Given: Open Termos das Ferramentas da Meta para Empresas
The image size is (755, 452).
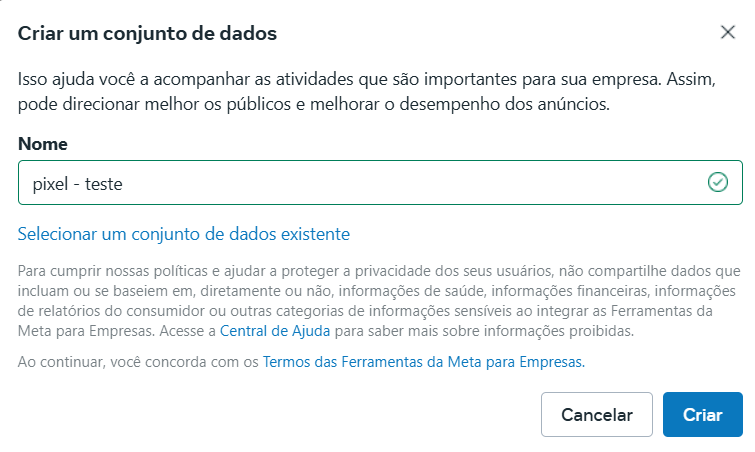Looking at the screenshot, I should click(x=423, y=362).
